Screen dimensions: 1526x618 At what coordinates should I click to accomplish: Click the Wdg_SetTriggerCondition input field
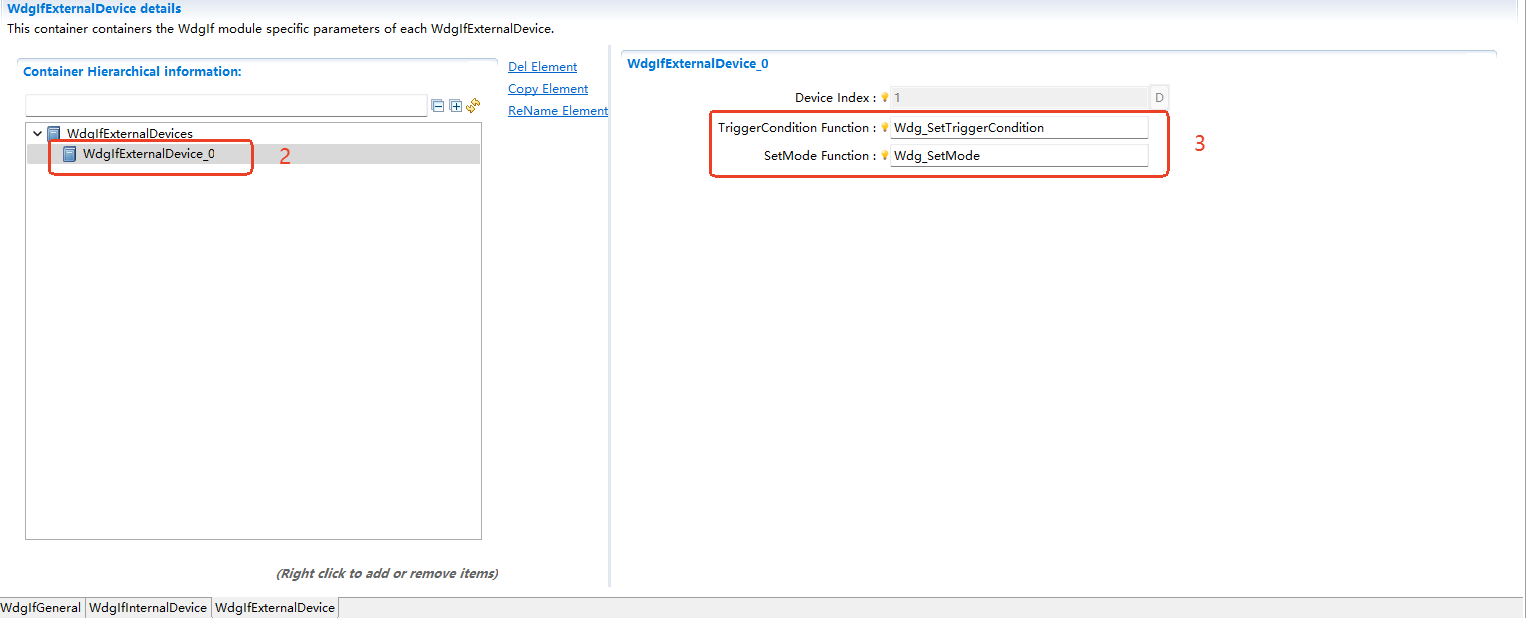pos(1018,127)
